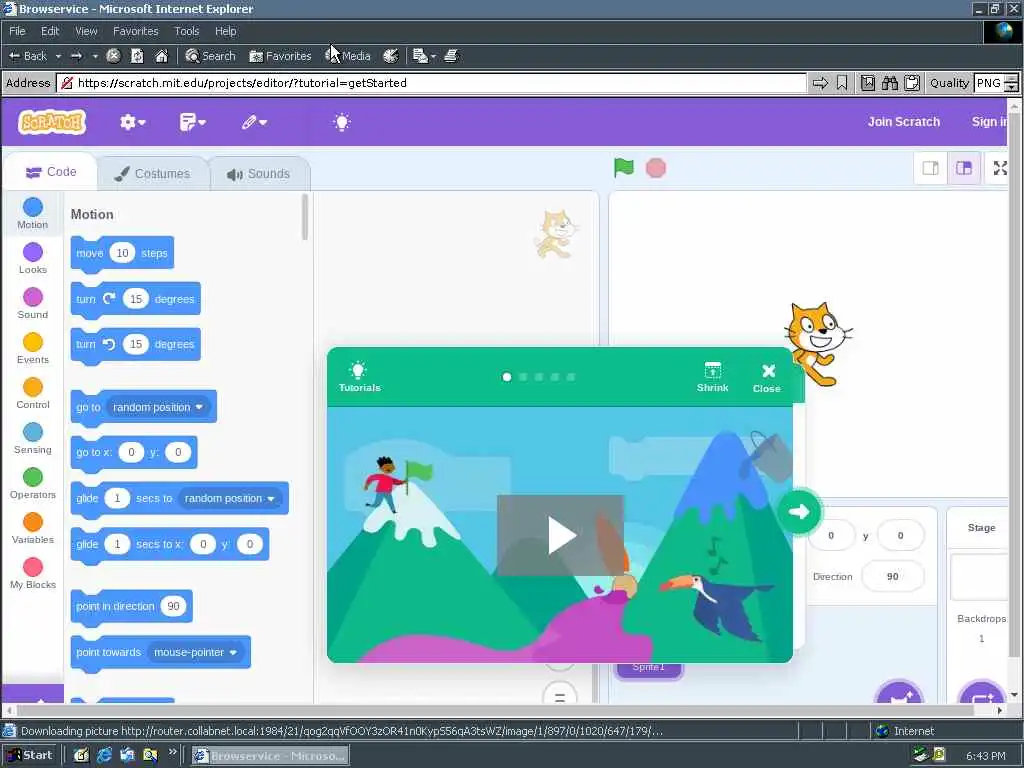
Task: Click the Stage panel label
Action: [981, 528]
